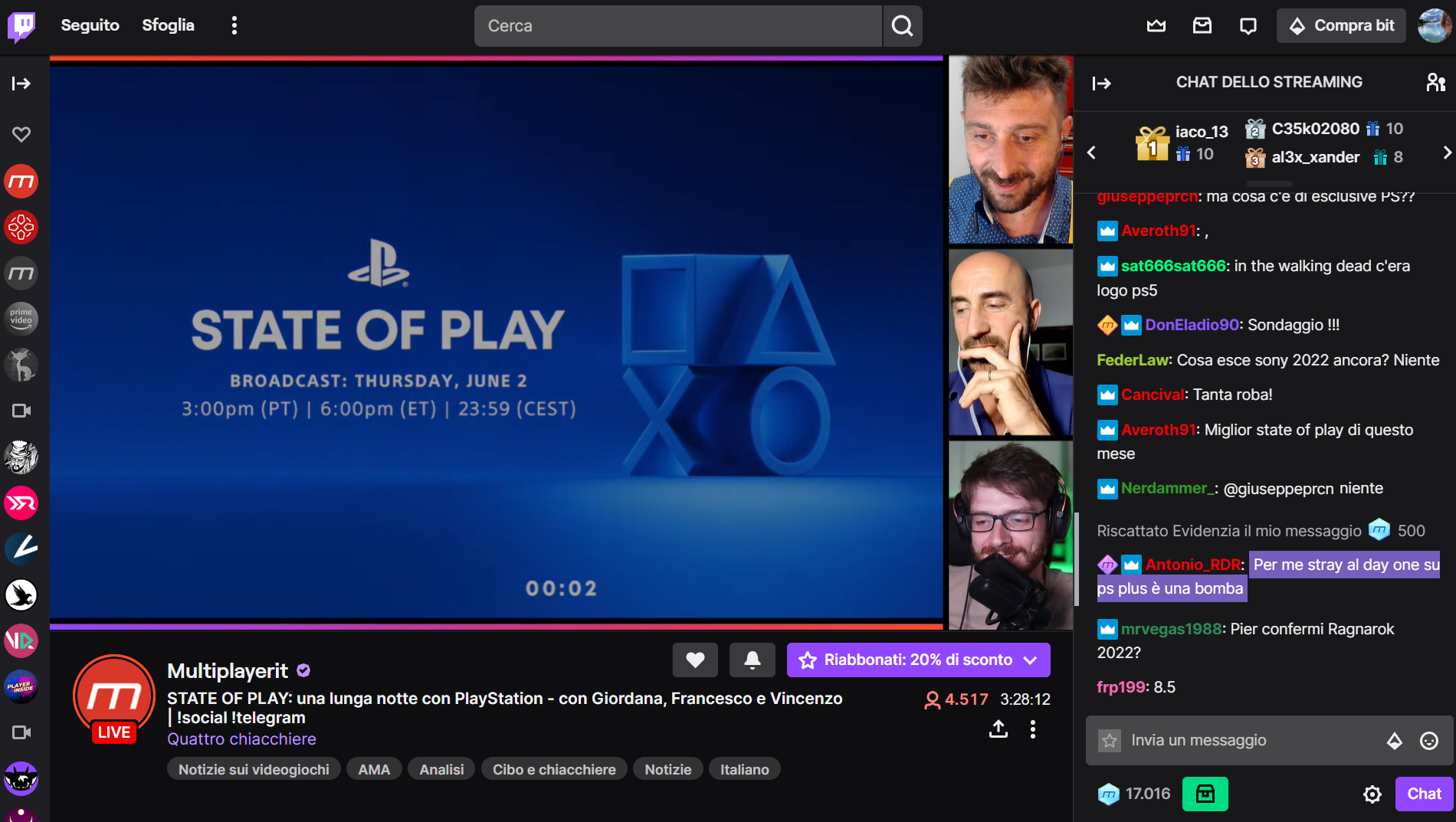
Task: Open the chat community users list icon
Action: coord(1435,82)
